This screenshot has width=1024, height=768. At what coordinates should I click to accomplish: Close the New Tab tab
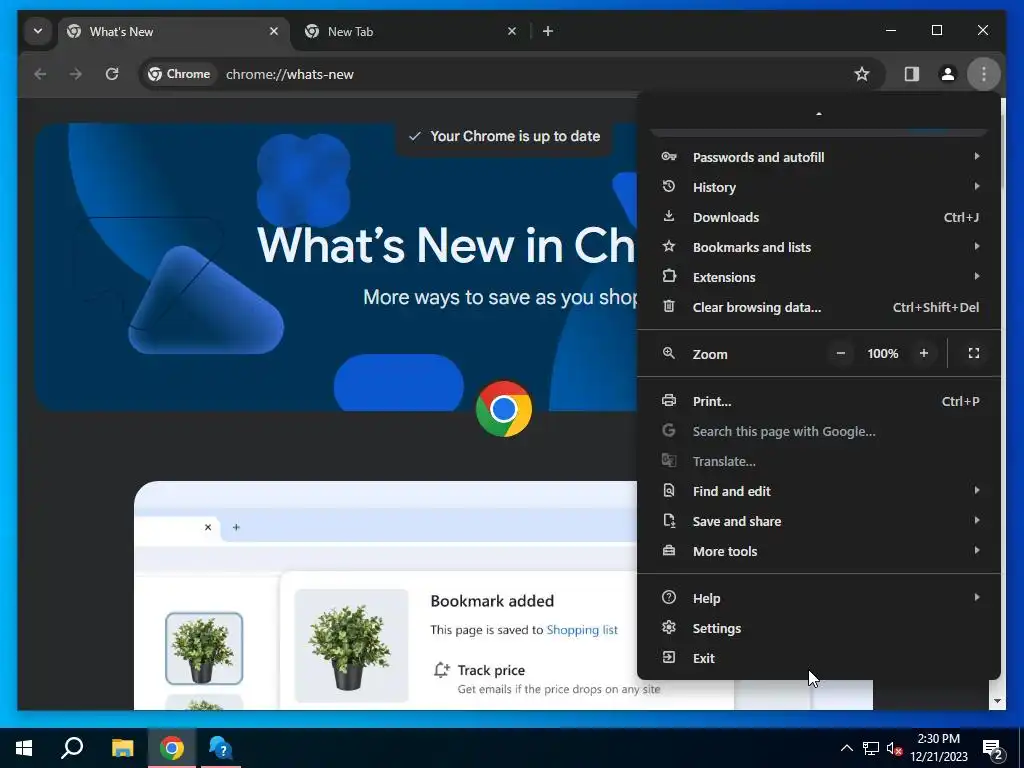click(x=512, y=31)
